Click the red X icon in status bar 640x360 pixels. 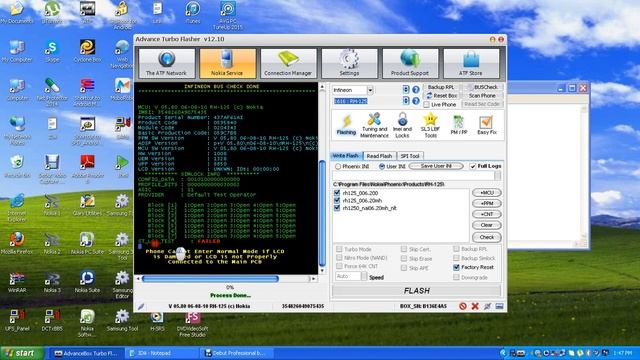click(475, 306)
